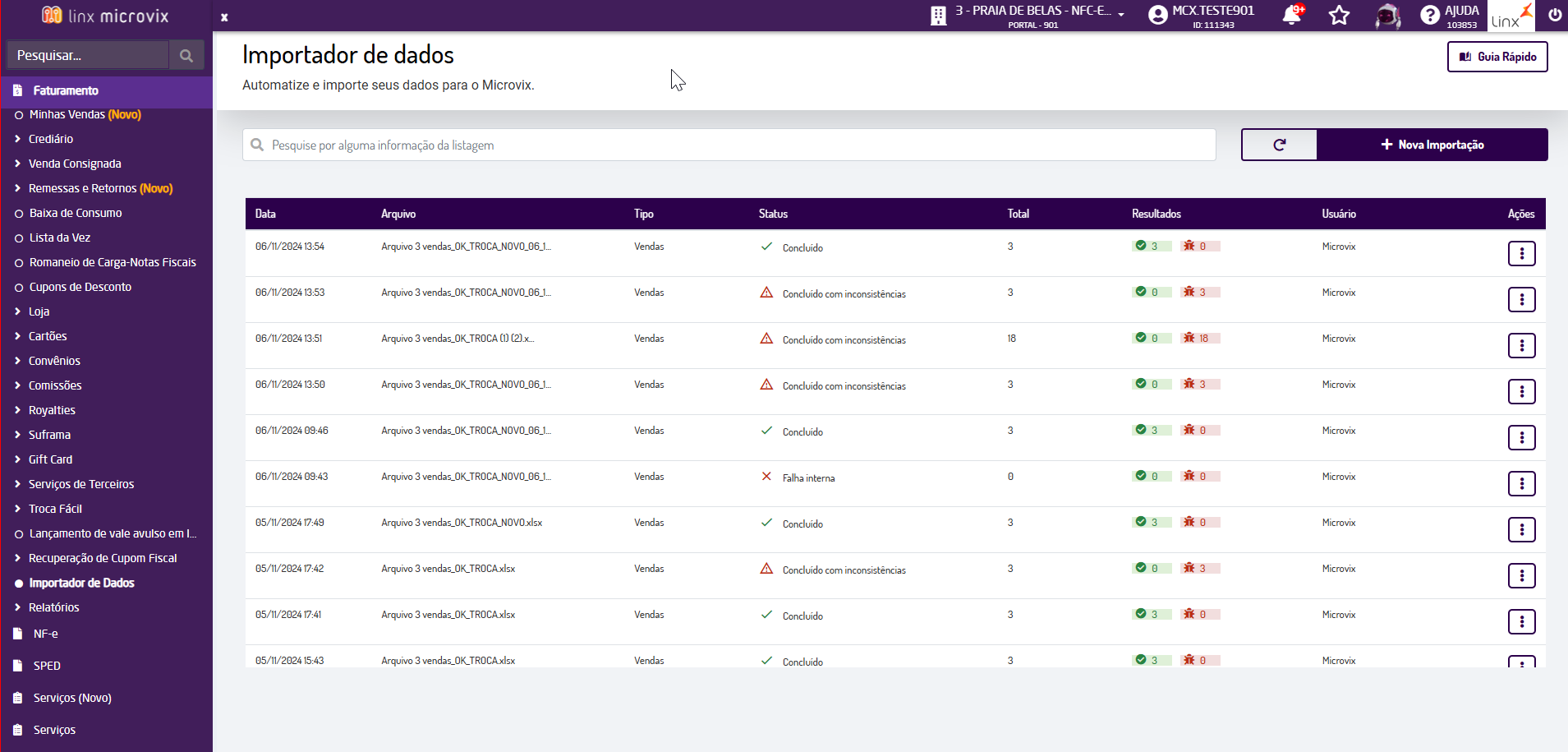Click the power logout icon
This screenshot has height=752, width=1568.
coord(1555,15)
